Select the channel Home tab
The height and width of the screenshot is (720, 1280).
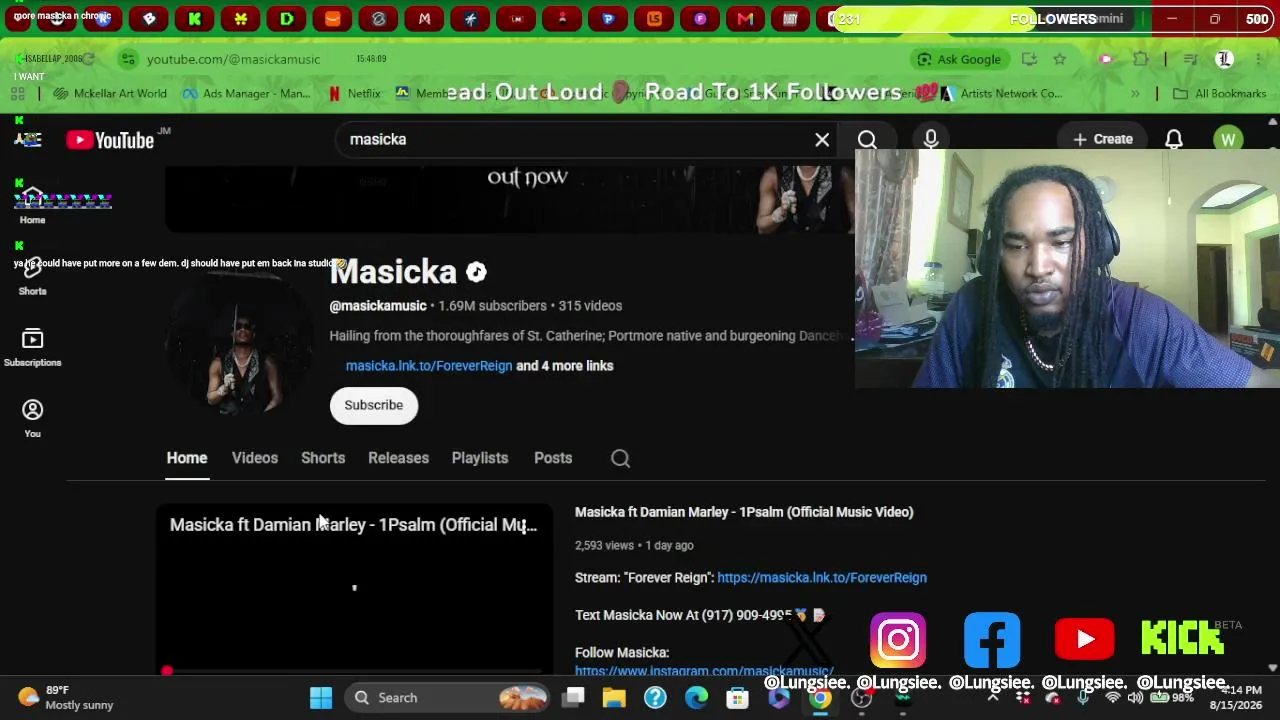[x=187, y=458]
